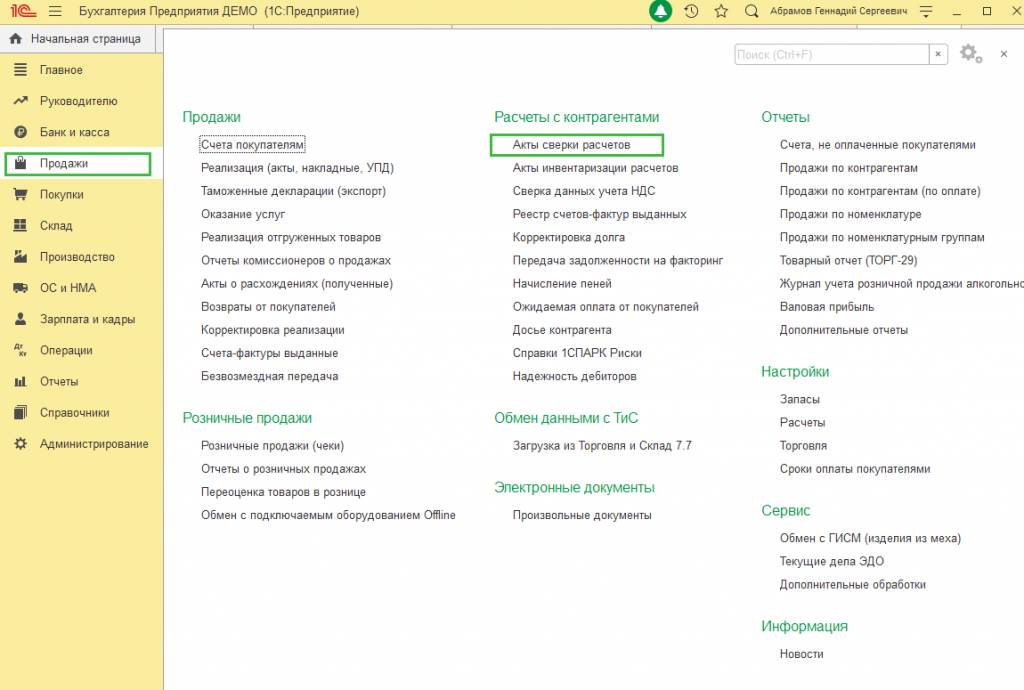Open Дополнительные обработки
The width and height of the screenshot is (1024, 690).
tap(853, 585)
